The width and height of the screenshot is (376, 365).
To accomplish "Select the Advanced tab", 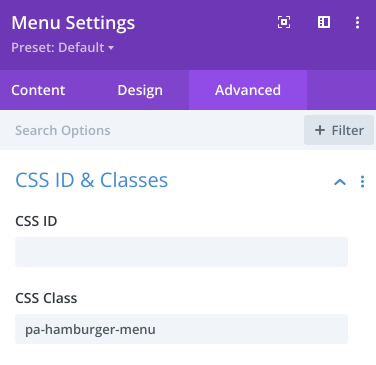I will point(248,90).
